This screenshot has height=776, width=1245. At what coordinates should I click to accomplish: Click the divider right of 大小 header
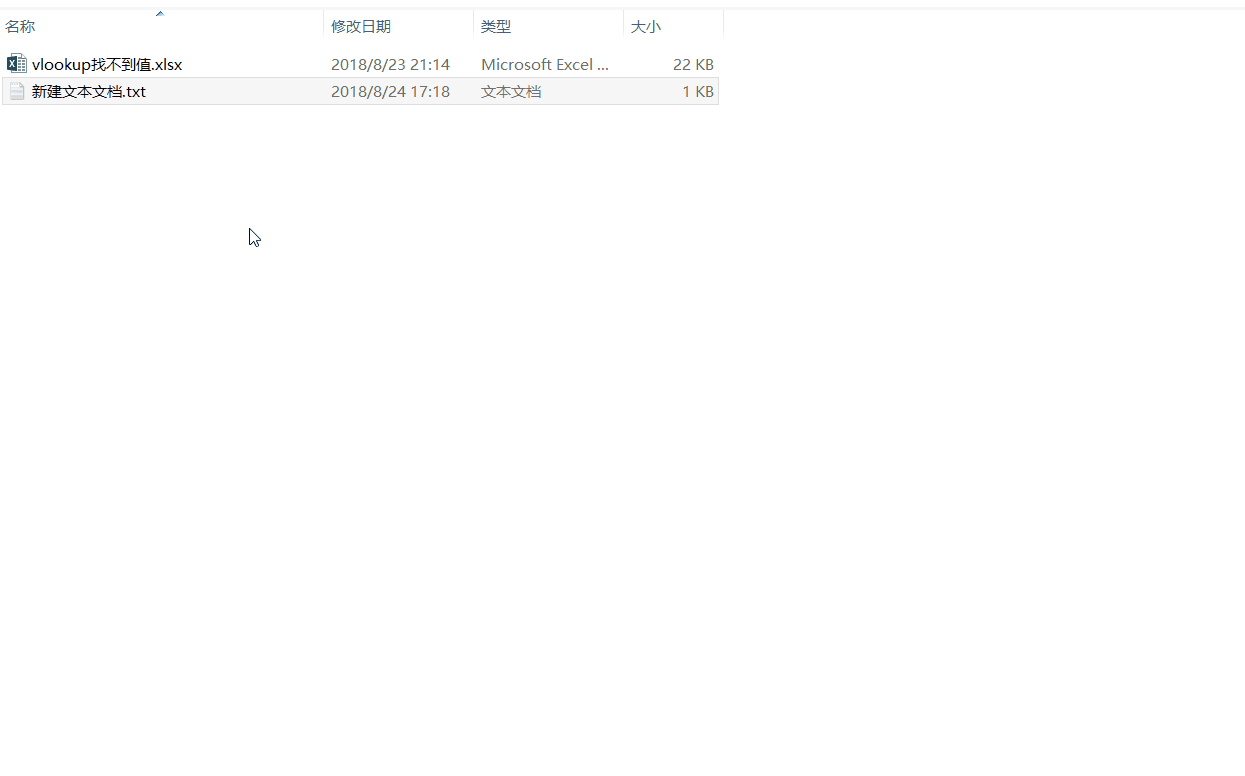tap(723, 26)
